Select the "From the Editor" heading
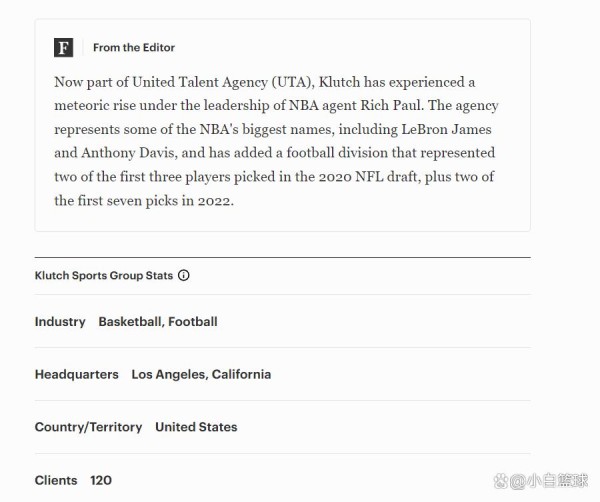This screenshot has height=502, width=600. coord(133,47)
